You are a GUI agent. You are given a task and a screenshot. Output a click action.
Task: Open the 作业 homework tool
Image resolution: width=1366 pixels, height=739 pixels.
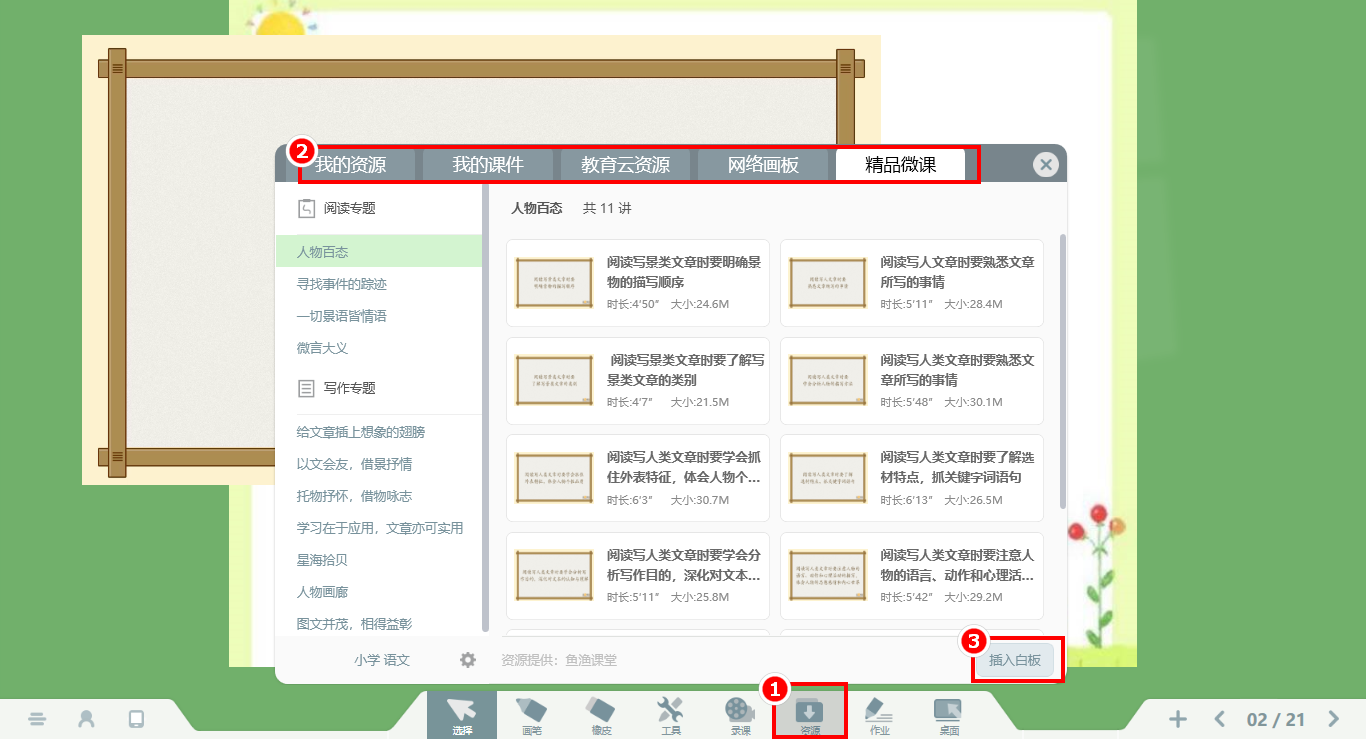pyautogui.click(x=879, y=715)
